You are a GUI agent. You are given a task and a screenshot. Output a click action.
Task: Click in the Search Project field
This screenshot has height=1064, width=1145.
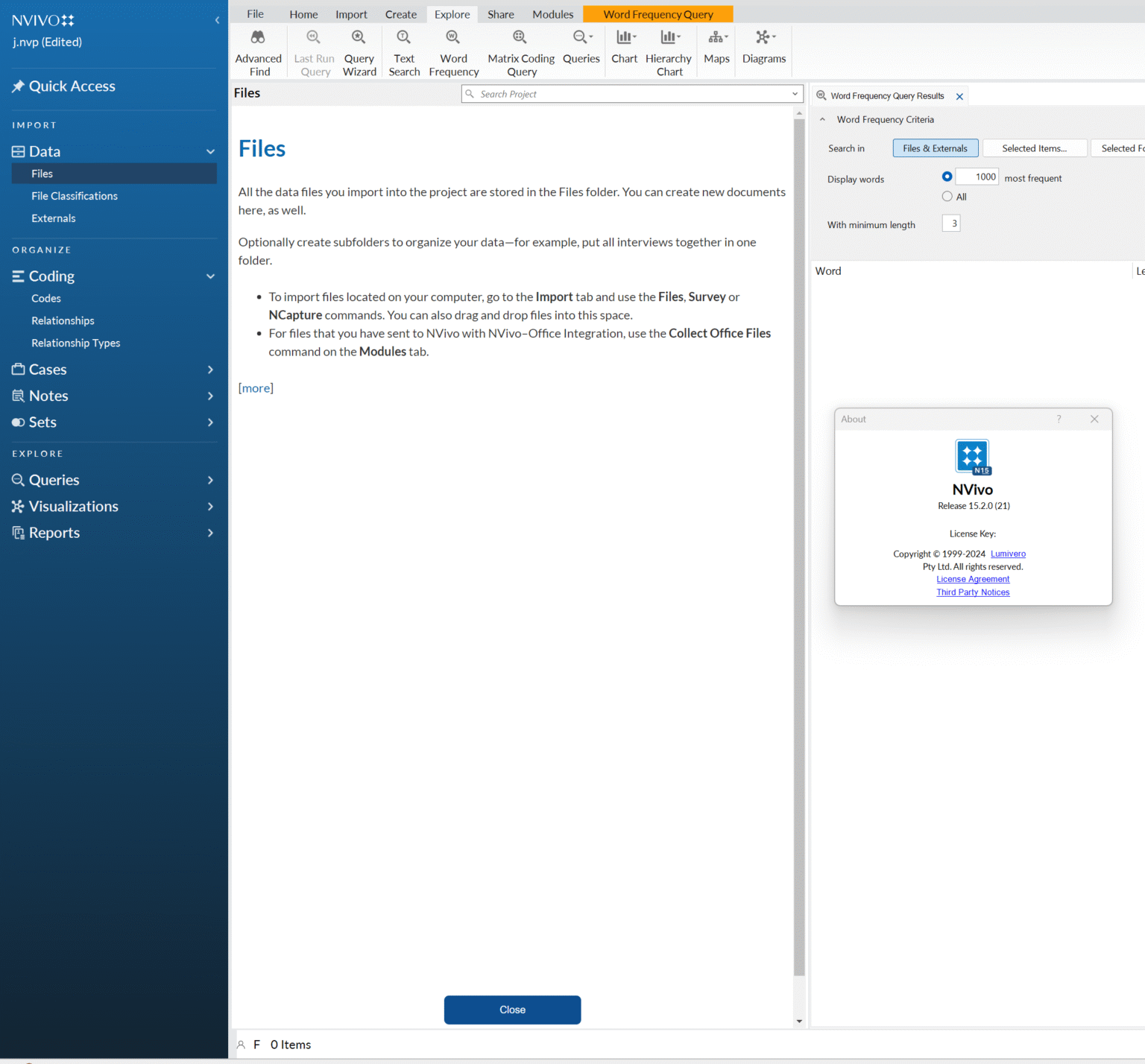632,94
